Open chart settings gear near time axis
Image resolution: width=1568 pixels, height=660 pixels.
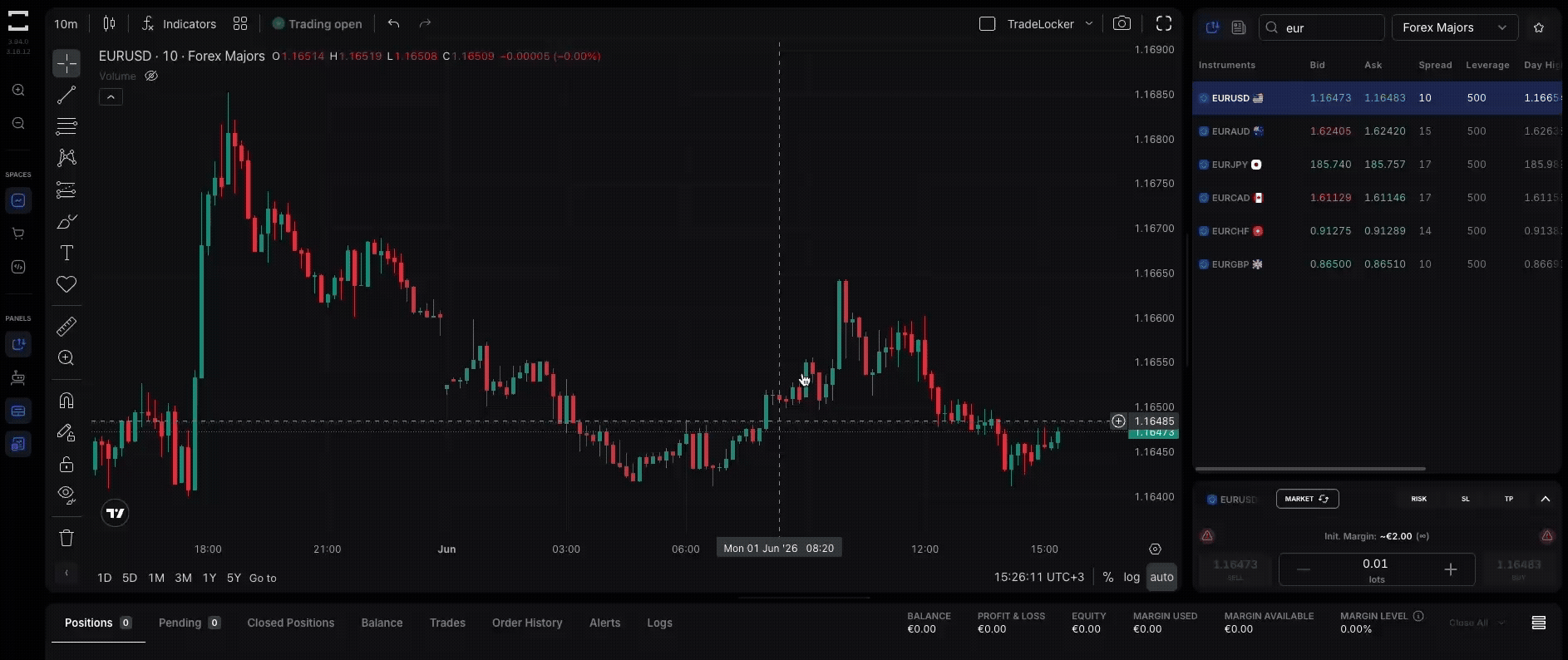1155,549
